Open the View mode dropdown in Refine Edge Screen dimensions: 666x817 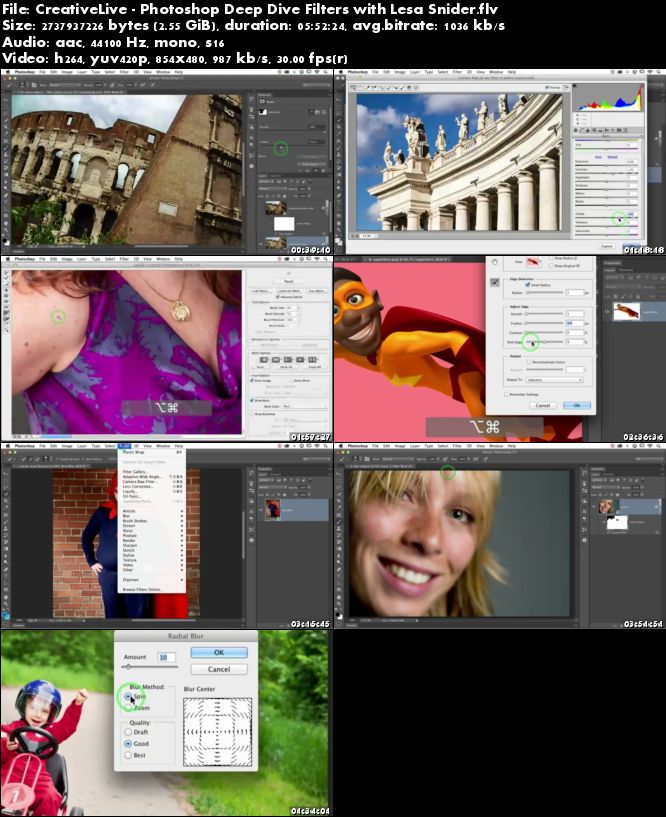click(535, 262)
